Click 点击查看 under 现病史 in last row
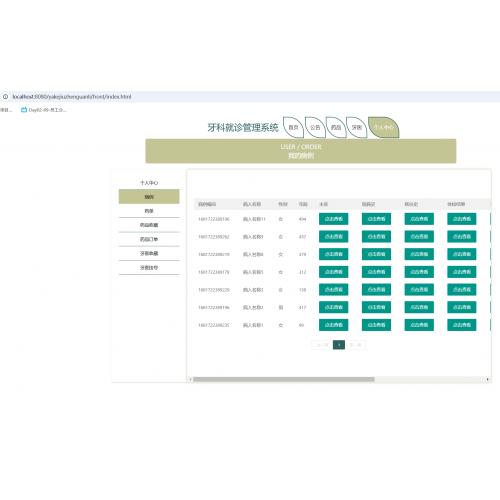 (x=376, y=325)
